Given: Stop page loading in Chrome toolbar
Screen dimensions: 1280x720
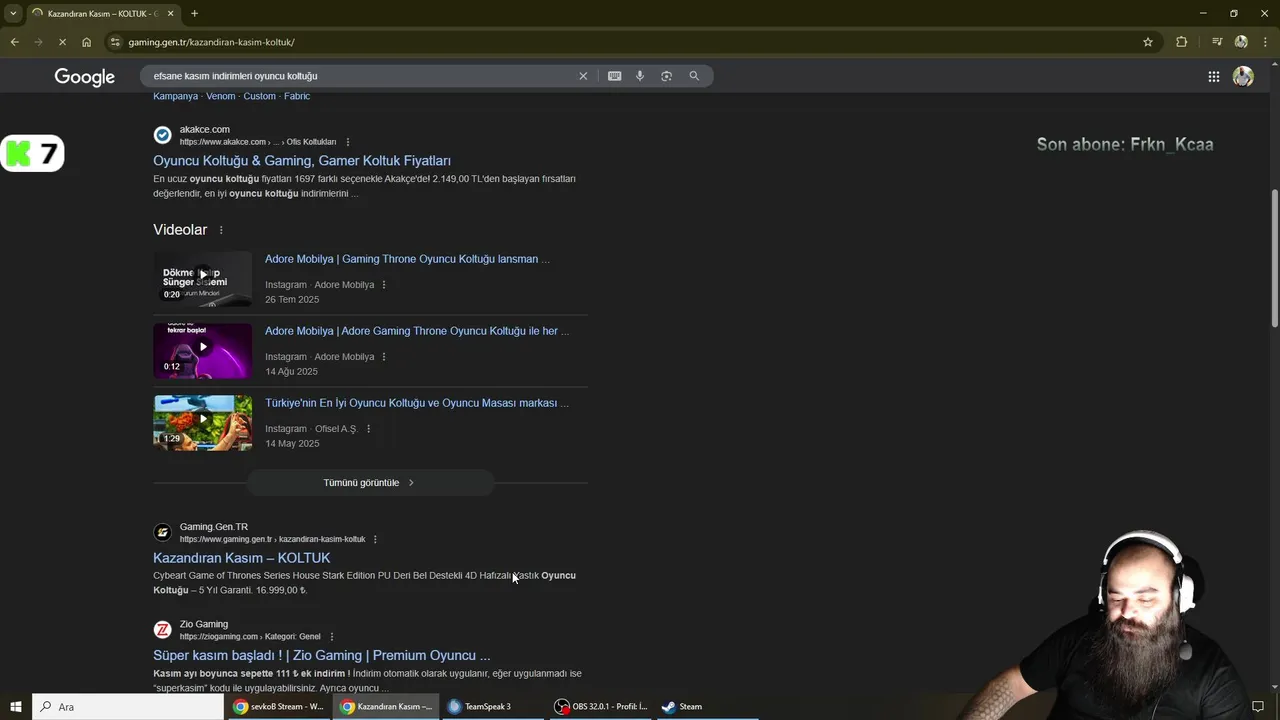Looking at the screenshot, I should (x=61, y=42).
